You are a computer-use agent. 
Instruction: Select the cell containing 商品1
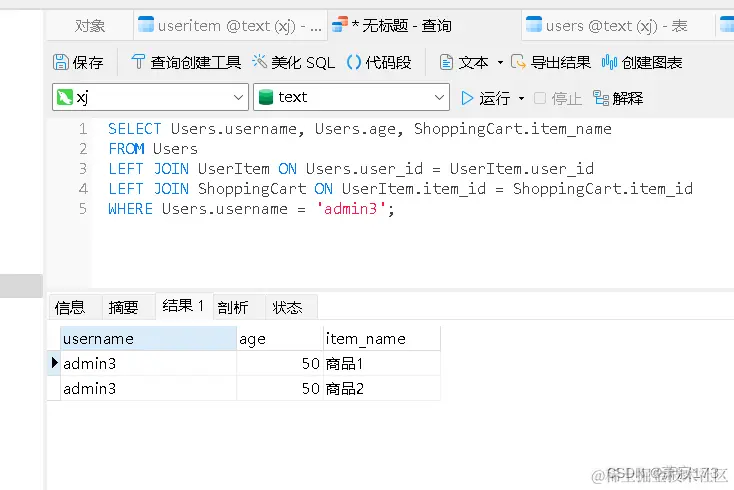click(x=382, y=363)
